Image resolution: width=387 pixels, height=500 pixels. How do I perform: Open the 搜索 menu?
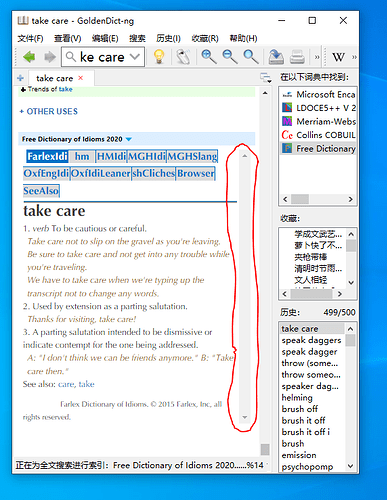137,38
